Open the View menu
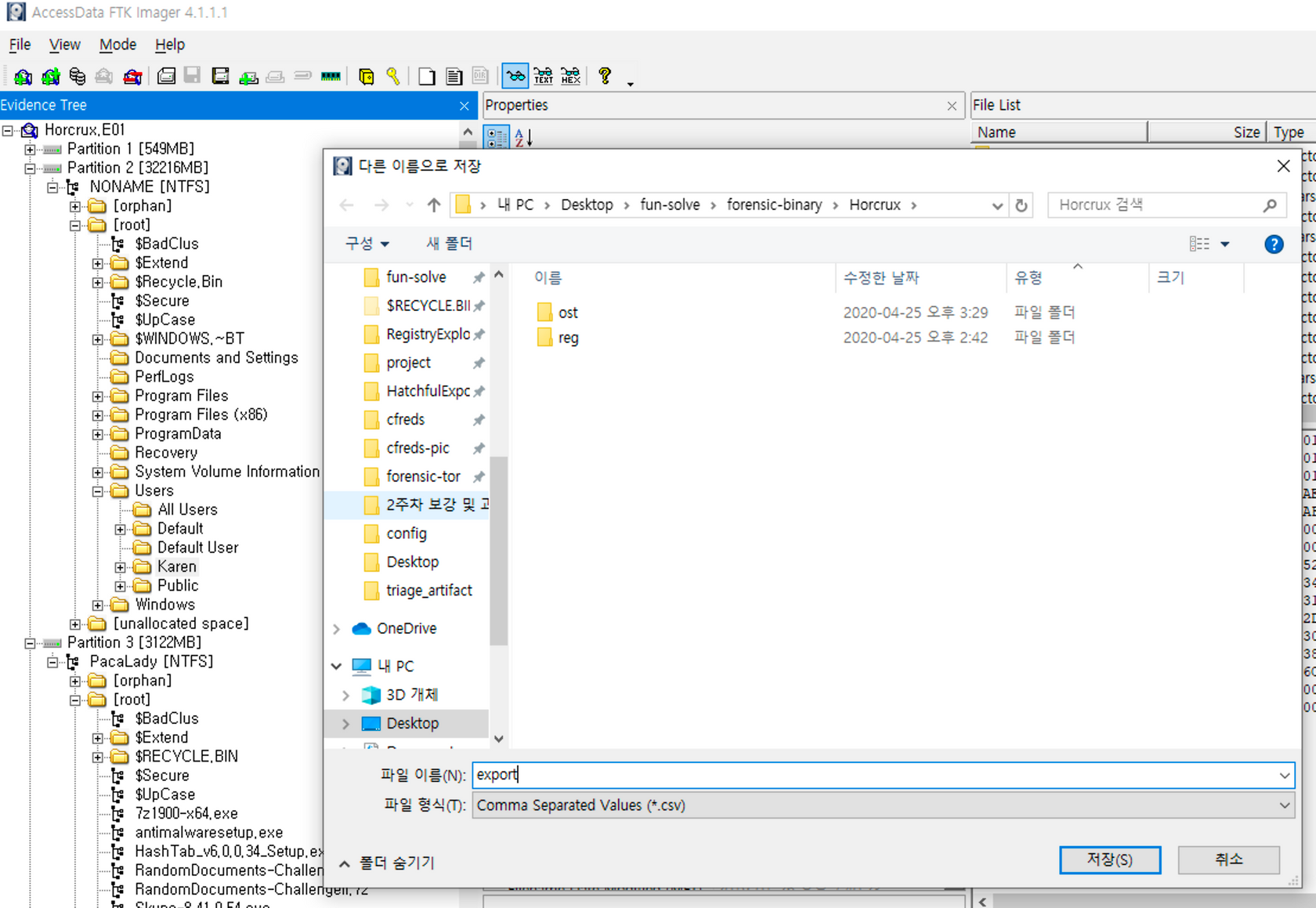The height and width of the screenshot is (908, 1316). [64, 45]
